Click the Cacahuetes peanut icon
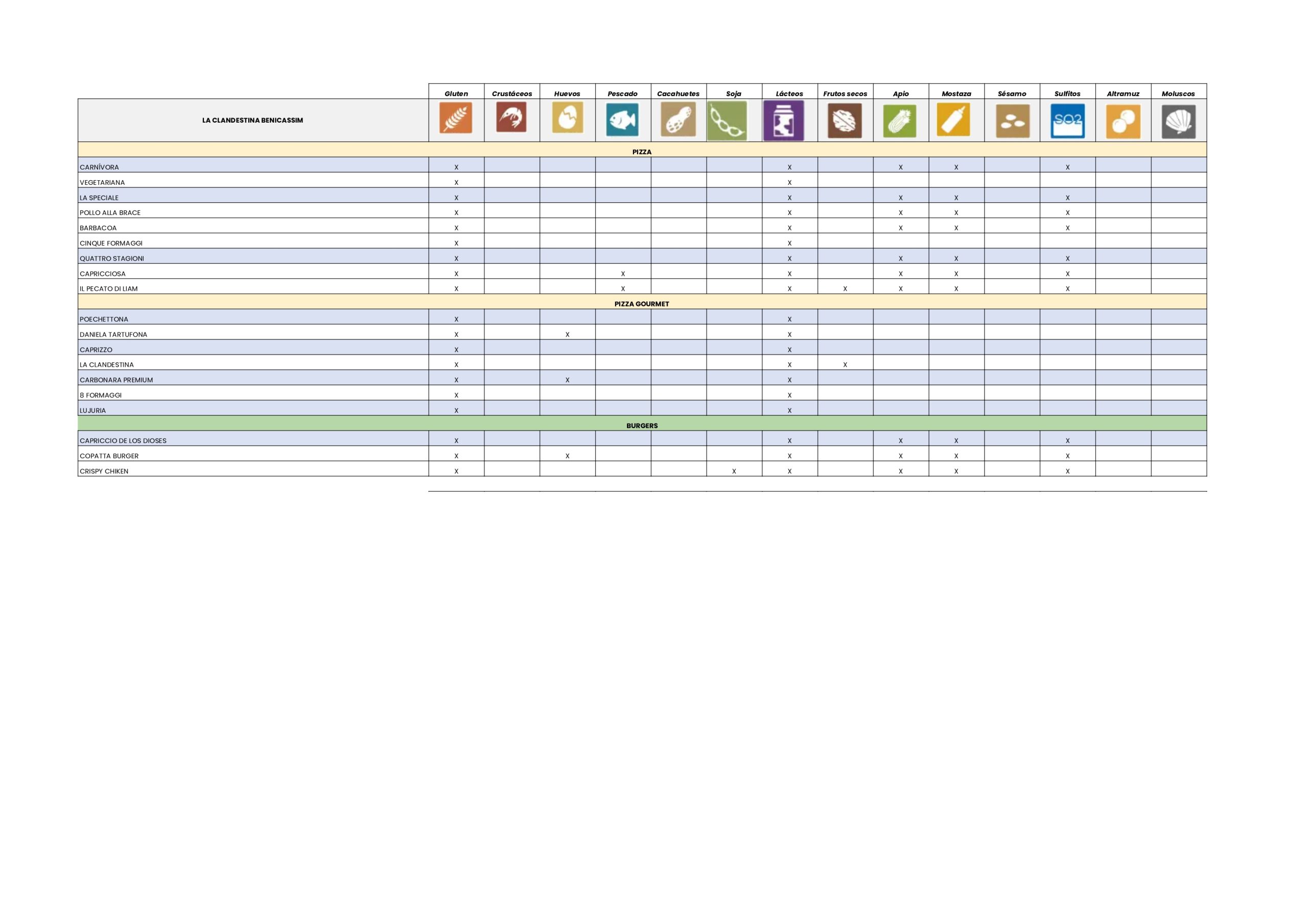 point(678,120)
